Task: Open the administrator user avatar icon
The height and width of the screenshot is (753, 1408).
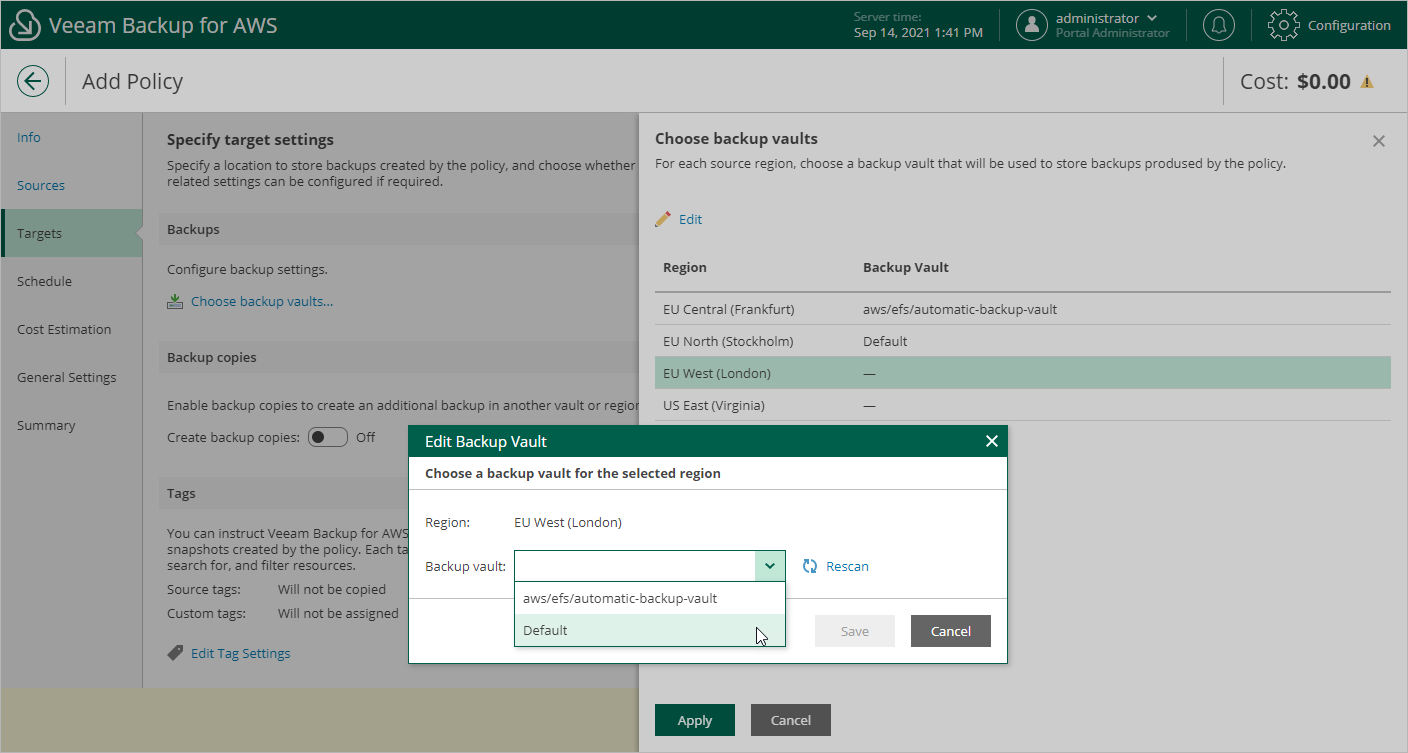Action: [x=1032, y=25]
